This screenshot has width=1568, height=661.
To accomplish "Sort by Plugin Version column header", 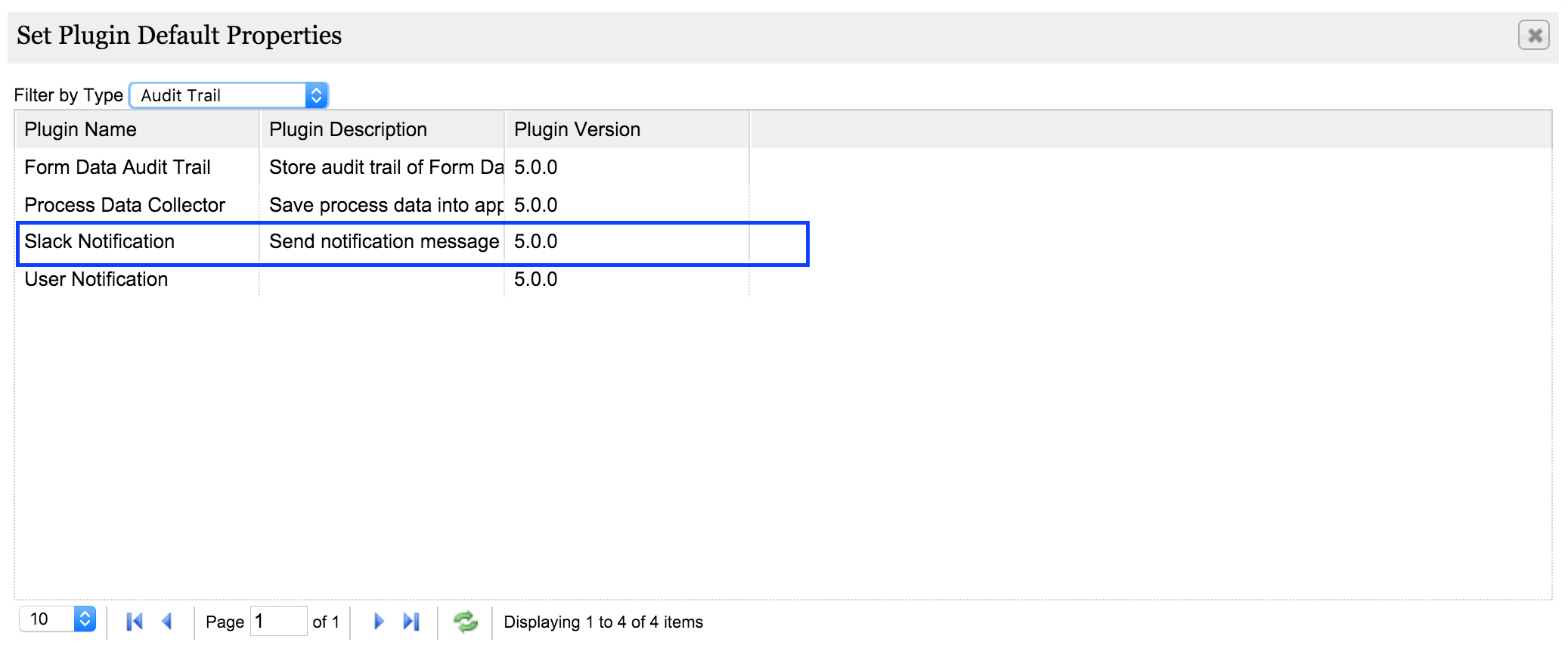I will 578,129.
